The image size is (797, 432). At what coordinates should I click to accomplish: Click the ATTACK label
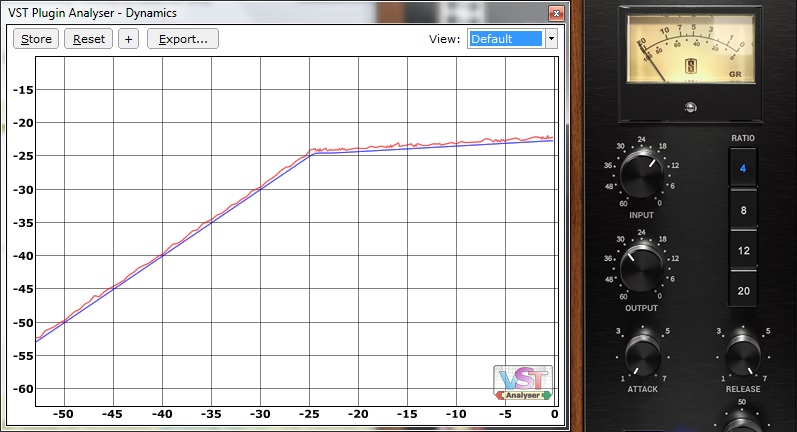pyautogui.click(x=642, y=389)
